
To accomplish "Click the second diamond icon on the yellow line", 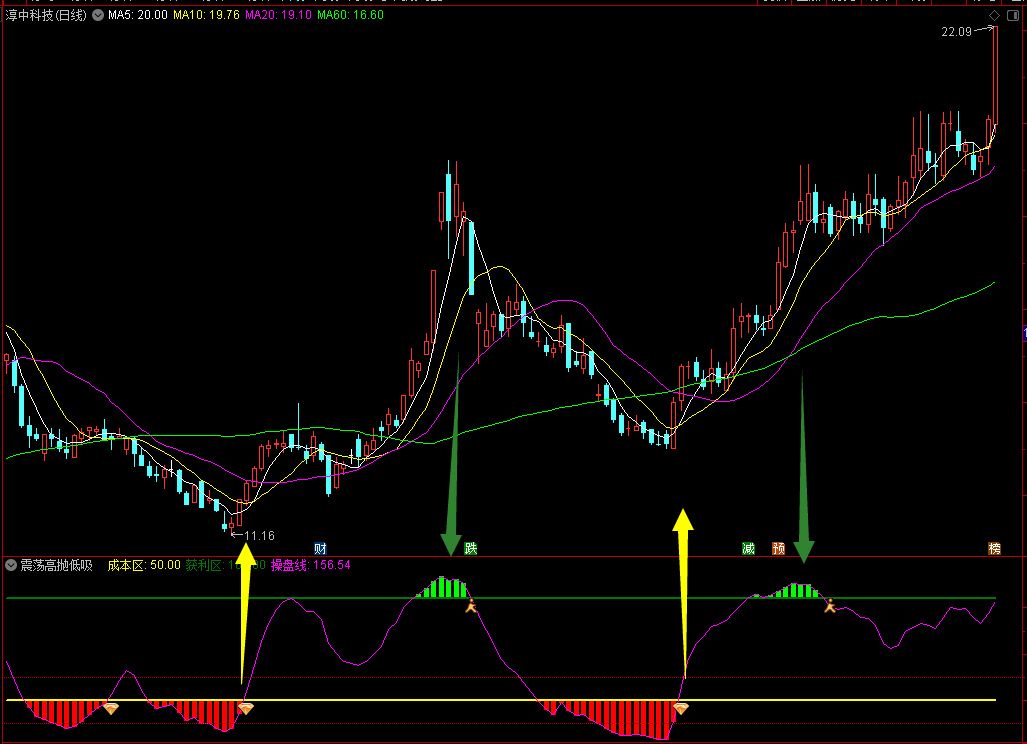I will (246, 708).
